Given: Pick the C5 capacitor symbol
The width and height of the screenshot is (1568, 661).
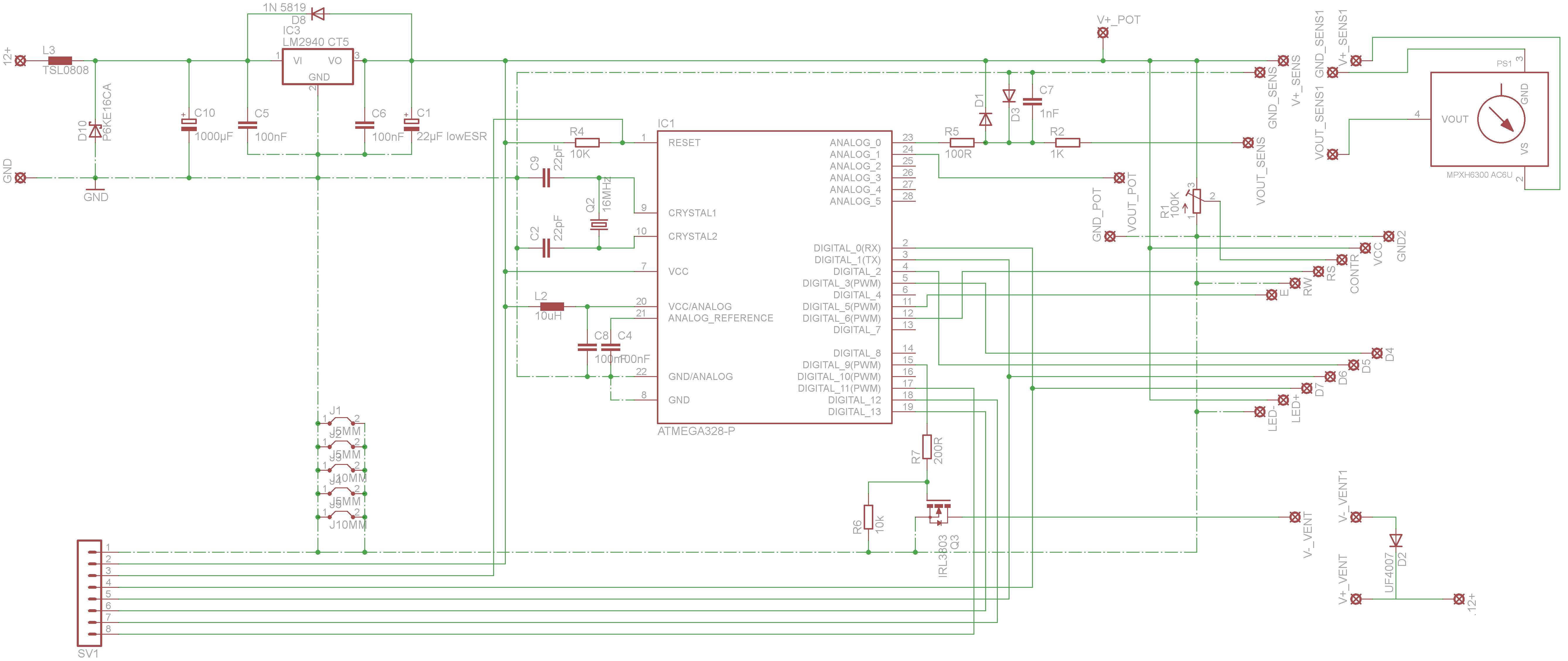Looking at the screenshot, I should tap(247, 125).
